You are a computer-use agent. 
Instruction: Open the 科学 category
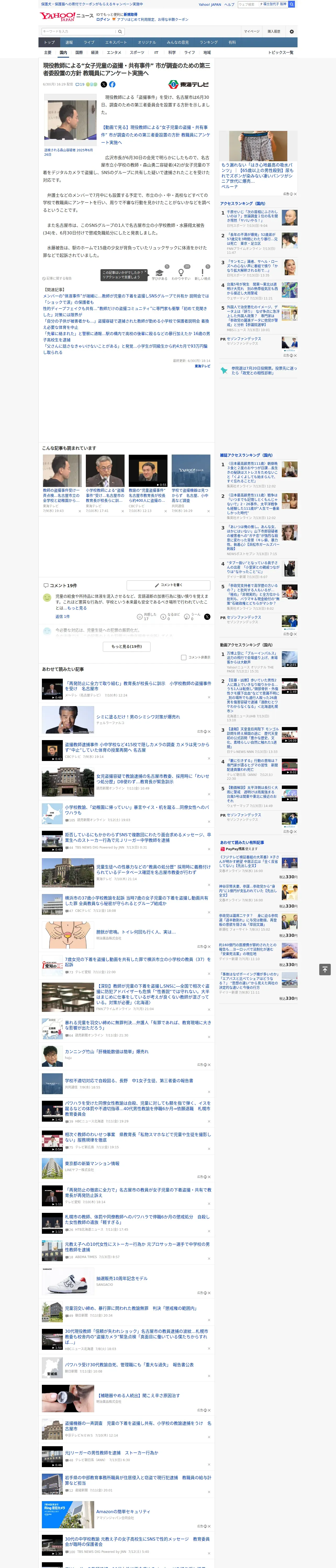click(x=172, y=52)
